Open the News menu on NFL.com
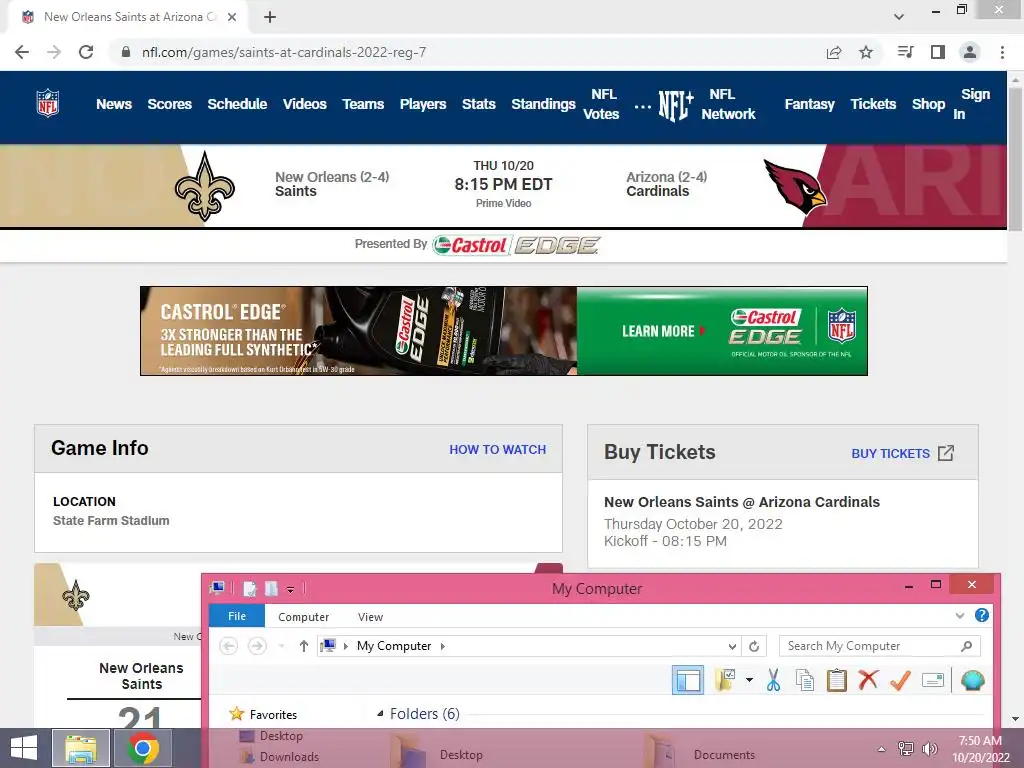The height and width of the screenshot is (768, 1024). 114,104
